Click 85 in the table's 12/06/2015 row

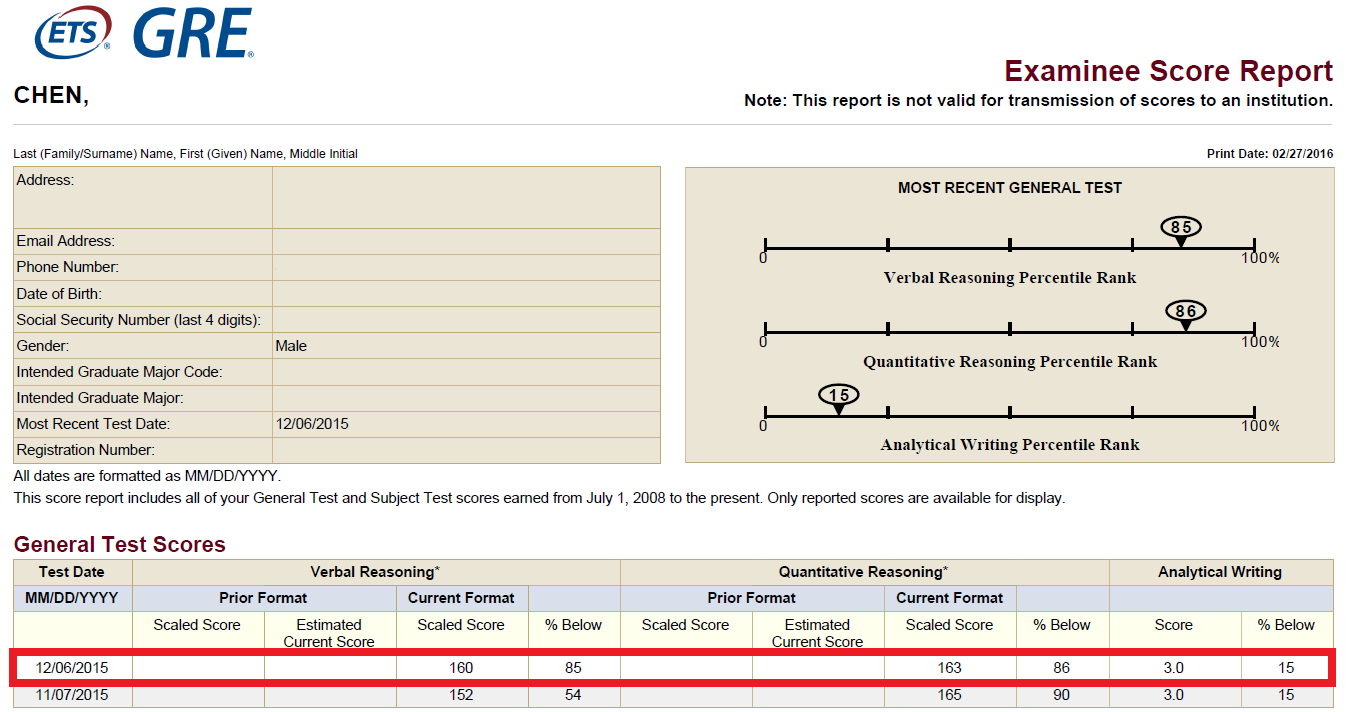pyautogui.click(x=573, y=668)
